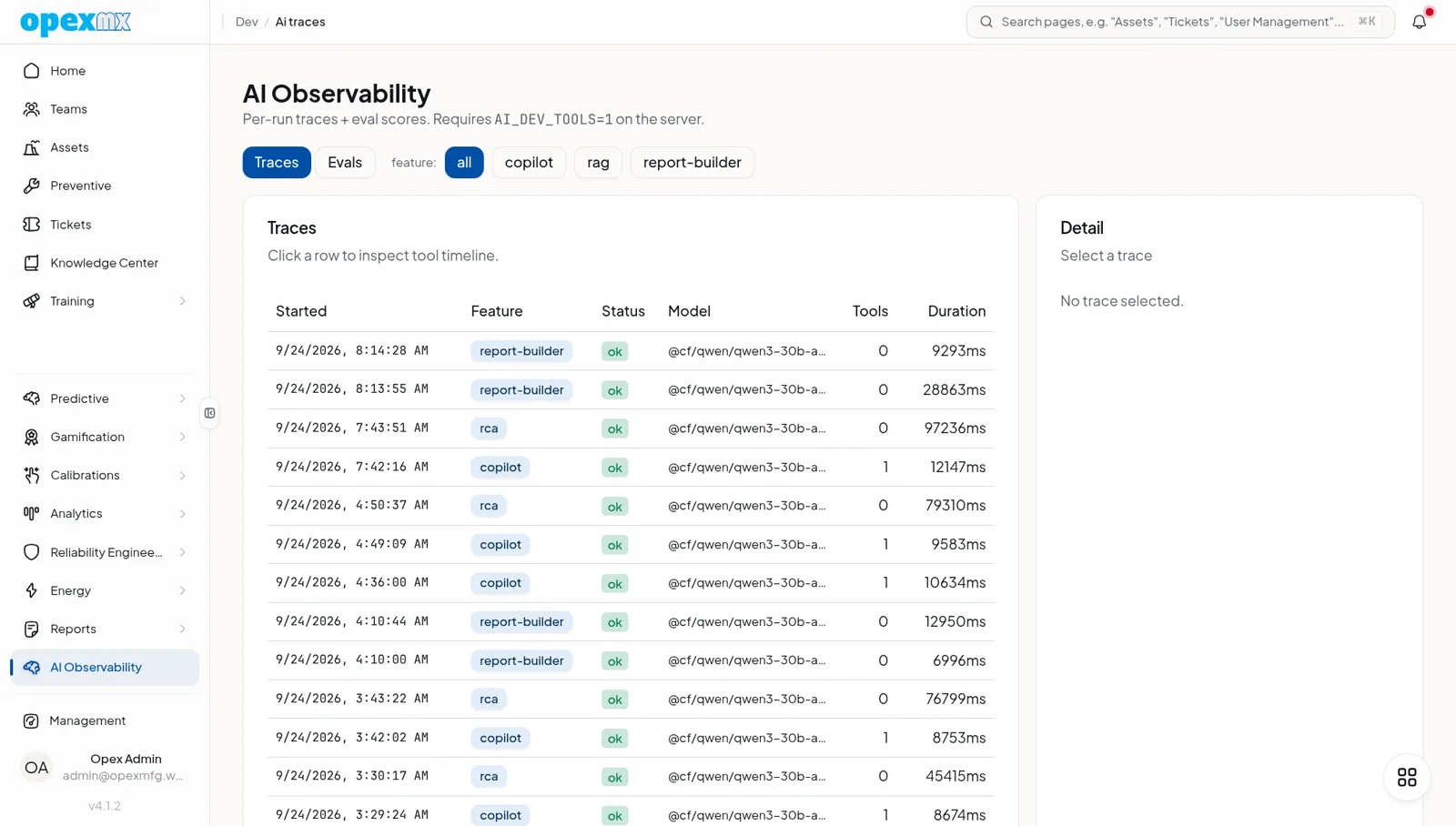Expand the Energy submenu chevron
The width and height of the screenshot is (1456, 826).
182,590
